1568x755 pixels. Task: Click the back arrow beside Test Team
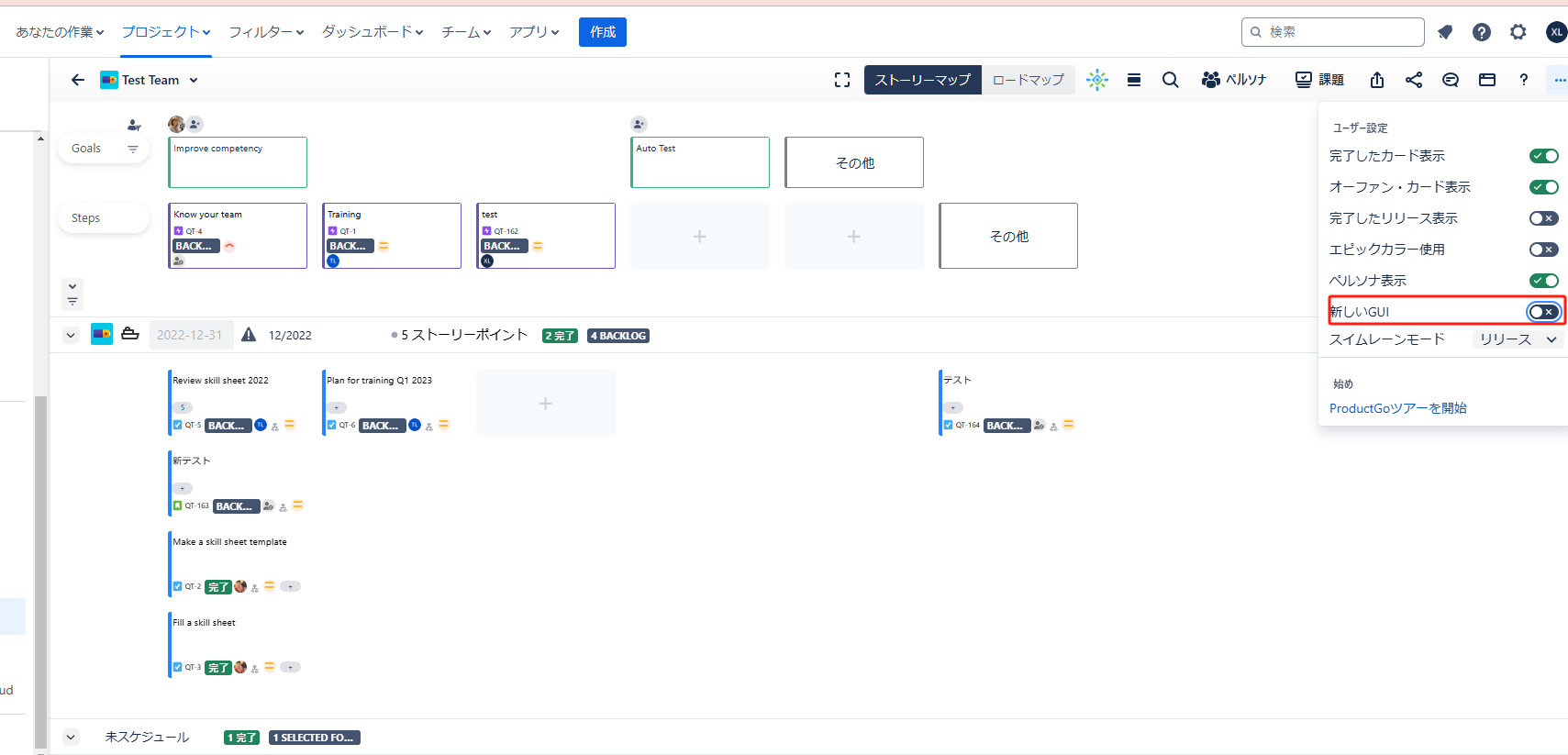click(78, 80)
